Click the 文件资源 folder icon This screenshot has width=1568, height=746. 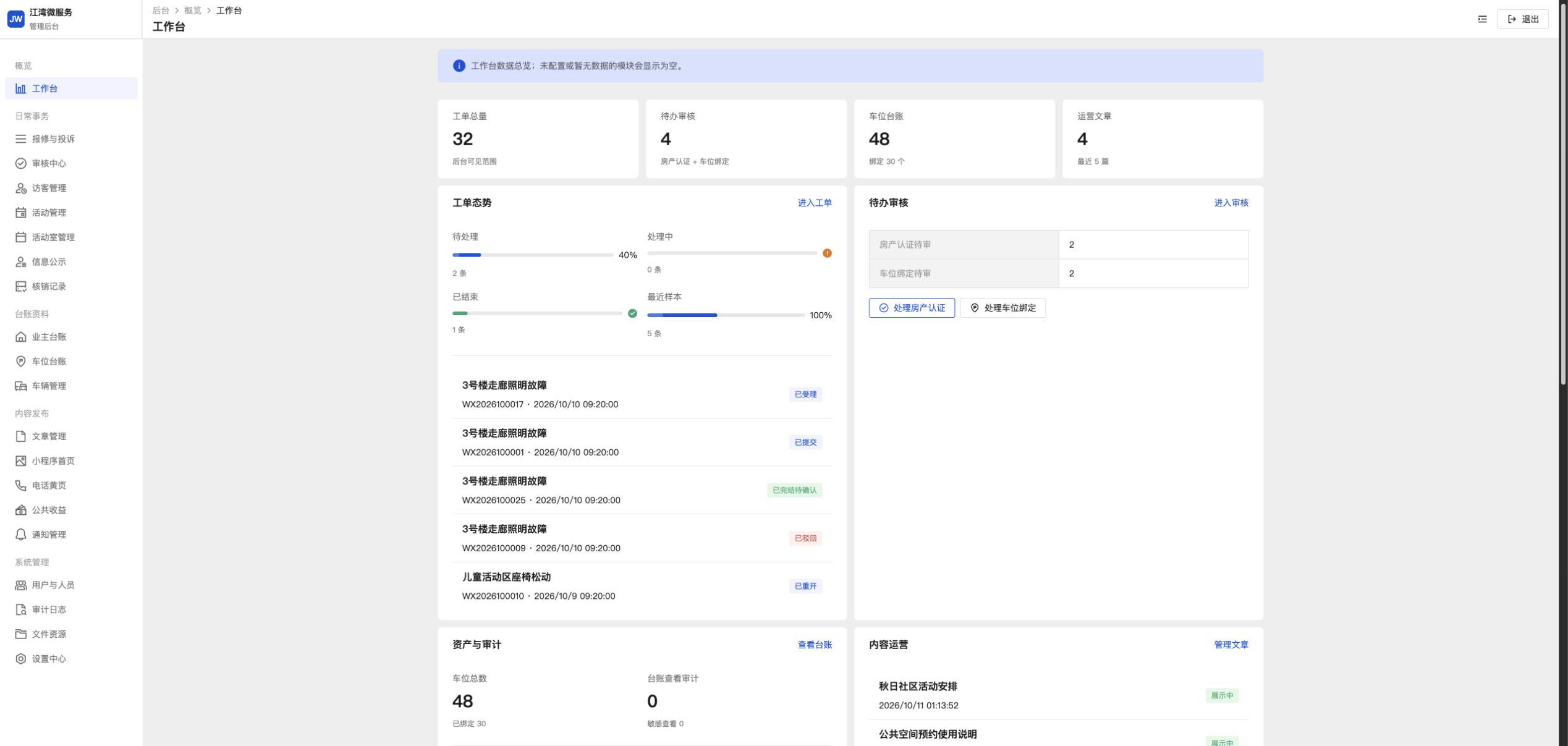(x=20, y=634)
